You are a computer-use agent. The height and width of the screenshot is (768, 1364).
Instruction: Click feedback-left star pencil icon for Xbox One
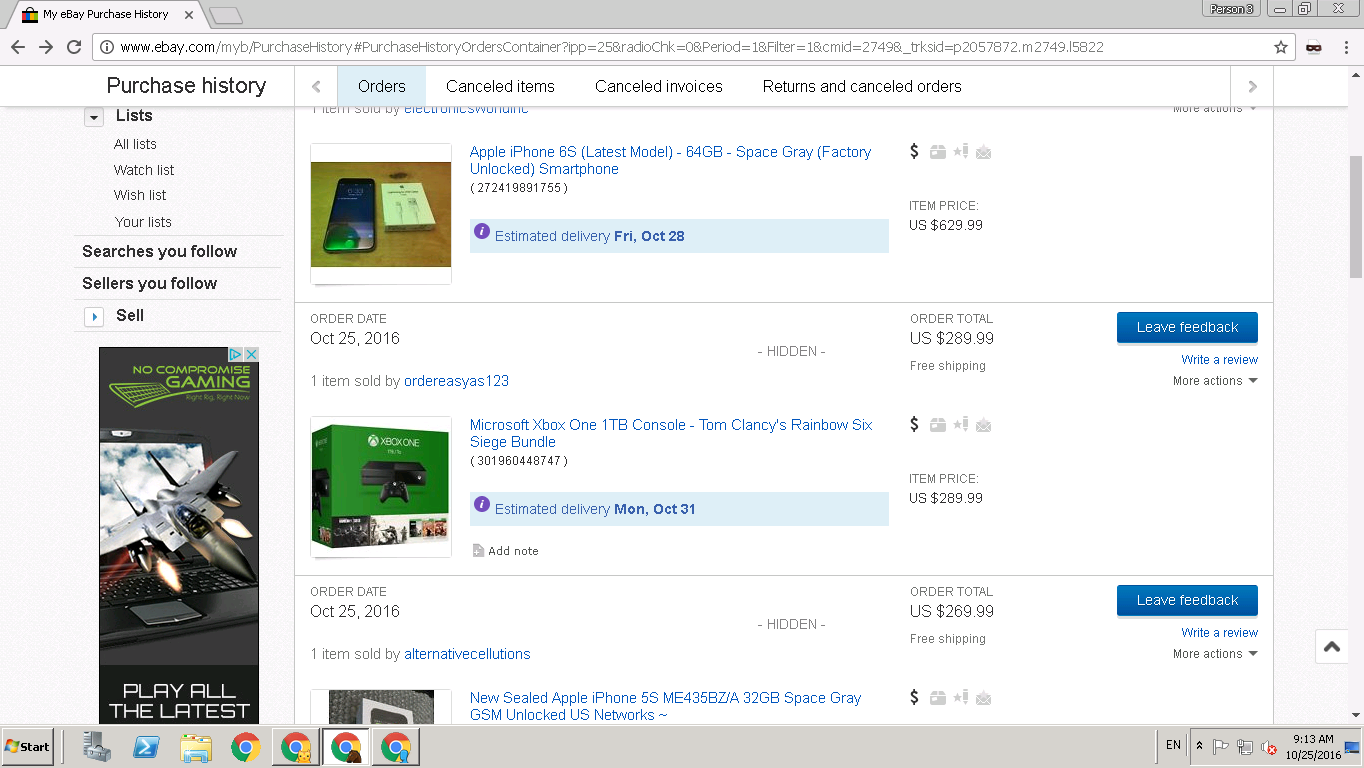click(x=961, y=425)
